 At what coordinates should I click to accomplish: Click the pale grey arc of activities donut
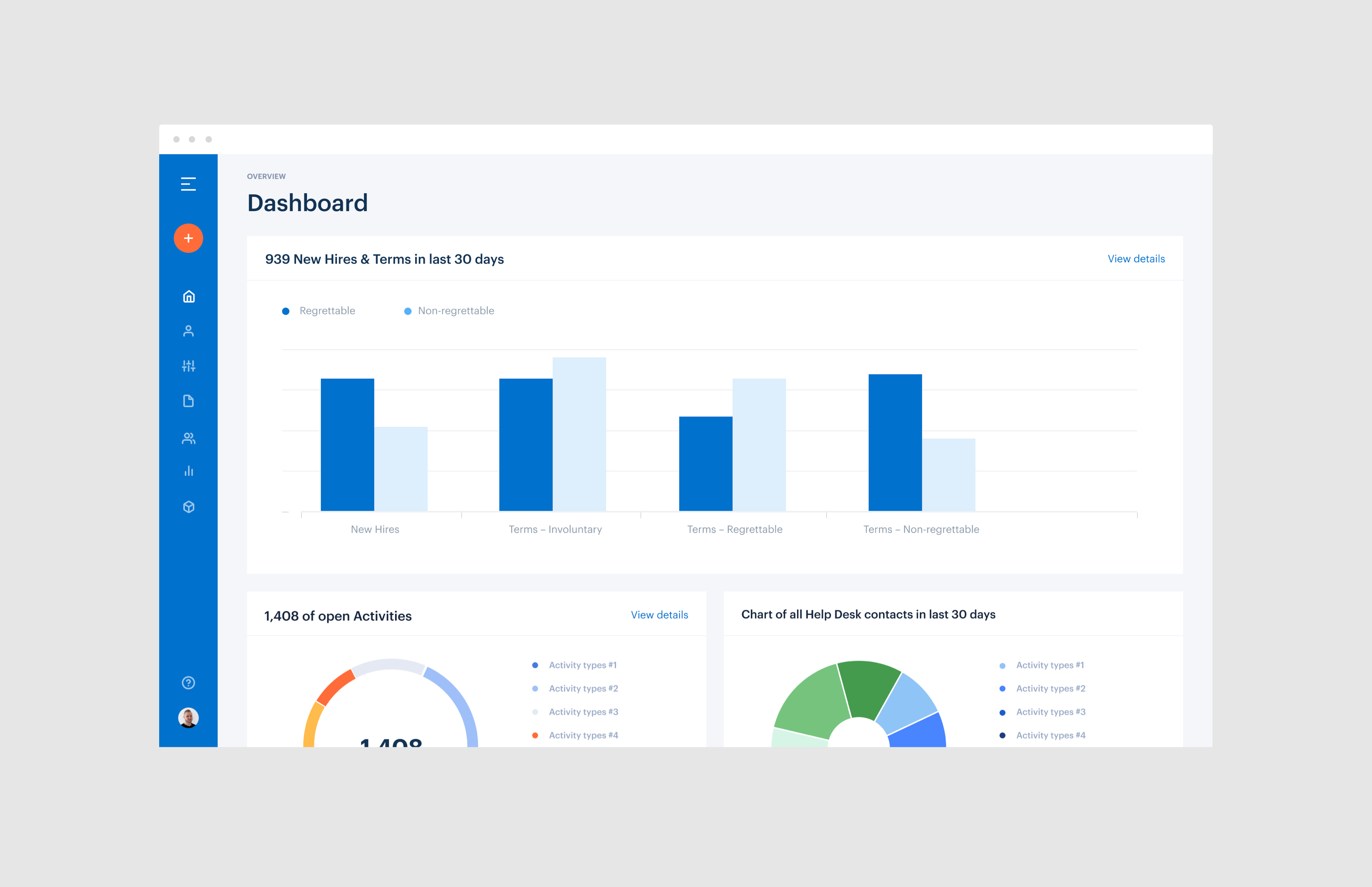coord(389,665)
